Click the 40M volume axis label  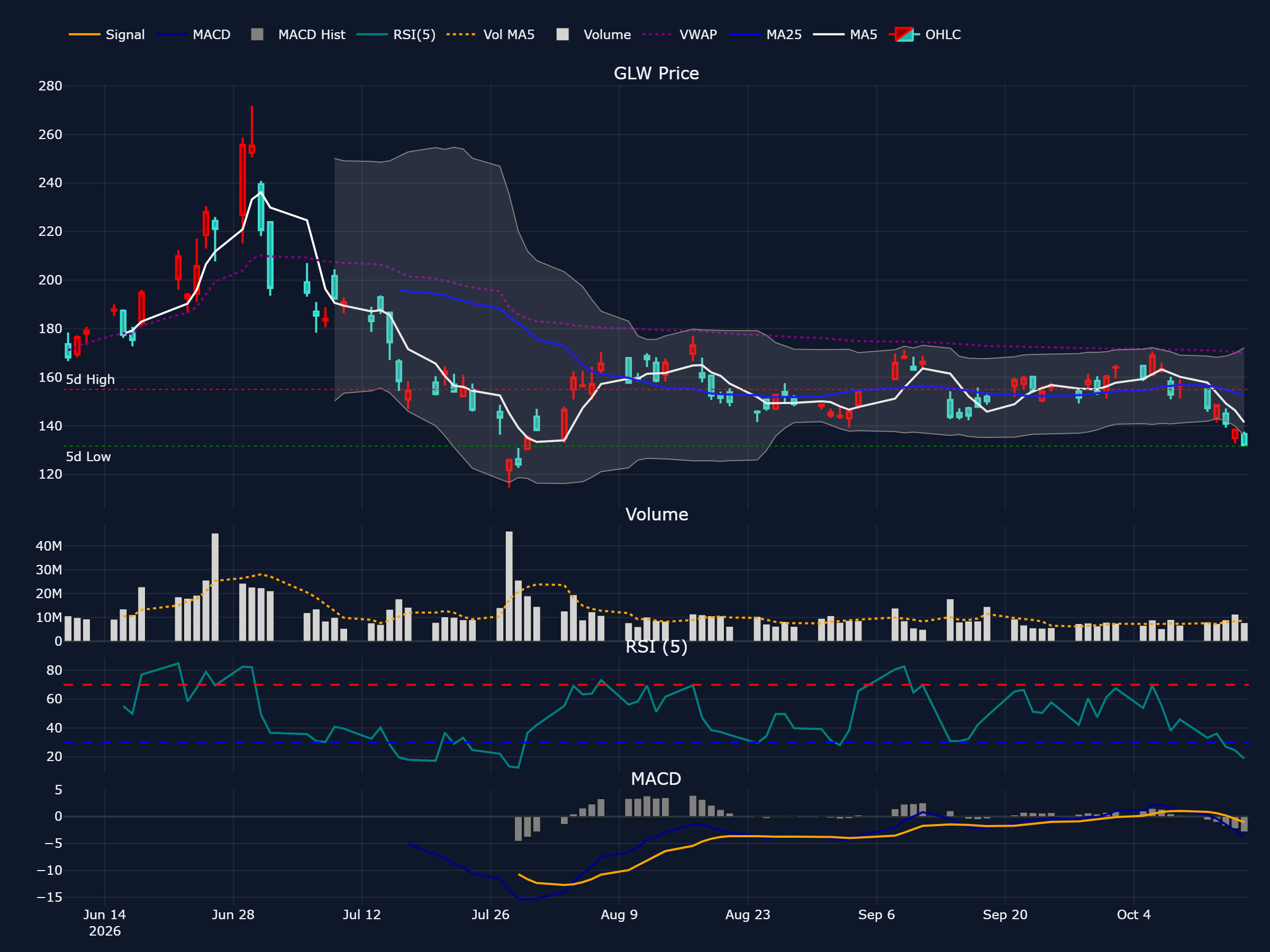pyautogui.click(x=49, y=546)
